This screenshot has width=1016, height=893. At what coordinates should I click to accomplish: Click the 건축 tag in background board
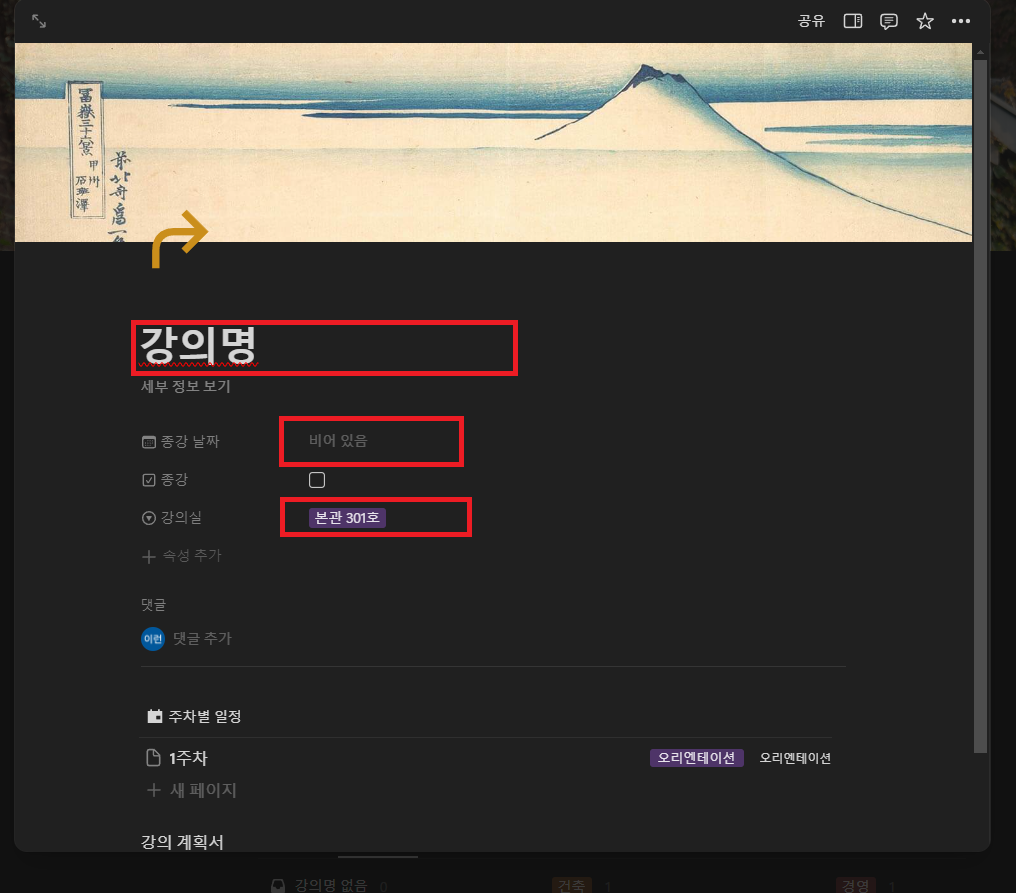572,885
